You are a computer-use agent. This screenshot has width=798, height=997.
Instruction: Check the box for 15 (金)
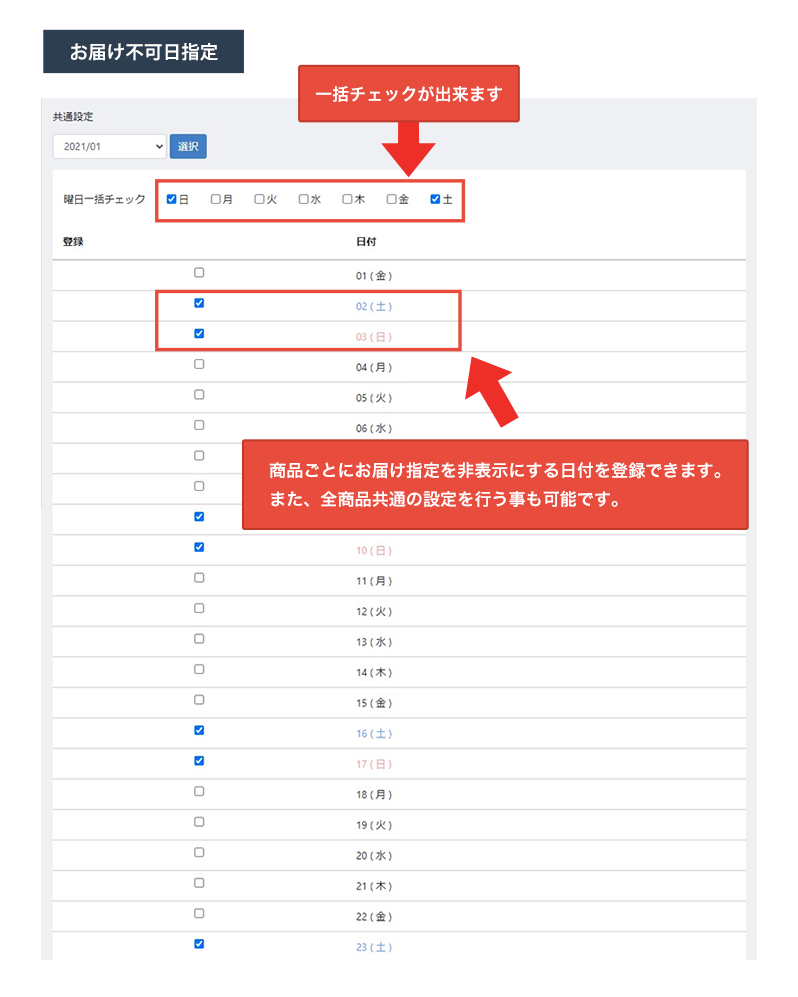coord(199,699)
